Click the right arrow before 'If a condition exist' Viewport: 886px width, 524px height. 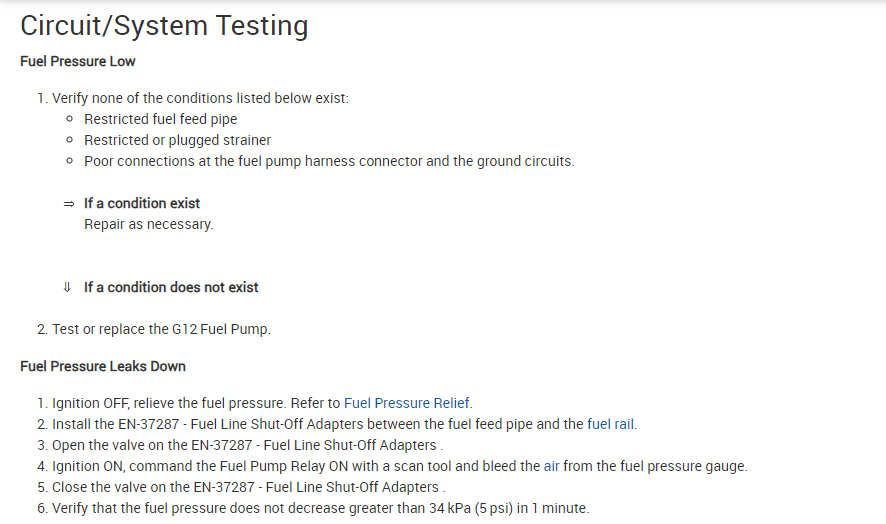tap(68, 204)
